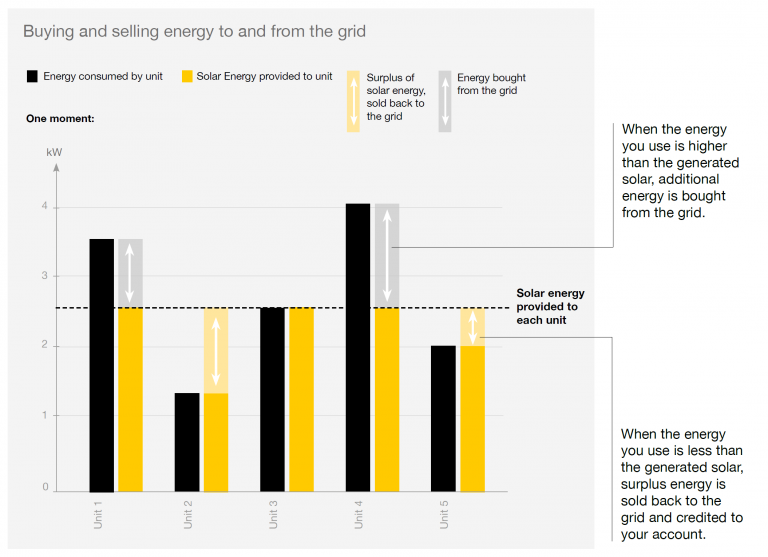
Task: Select the pale yellow double arrow above Unit 2
Action: coord(216,351)
